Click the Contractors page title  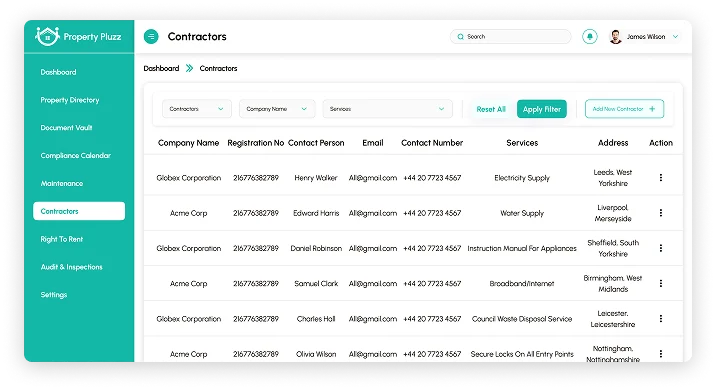(197, 37)
